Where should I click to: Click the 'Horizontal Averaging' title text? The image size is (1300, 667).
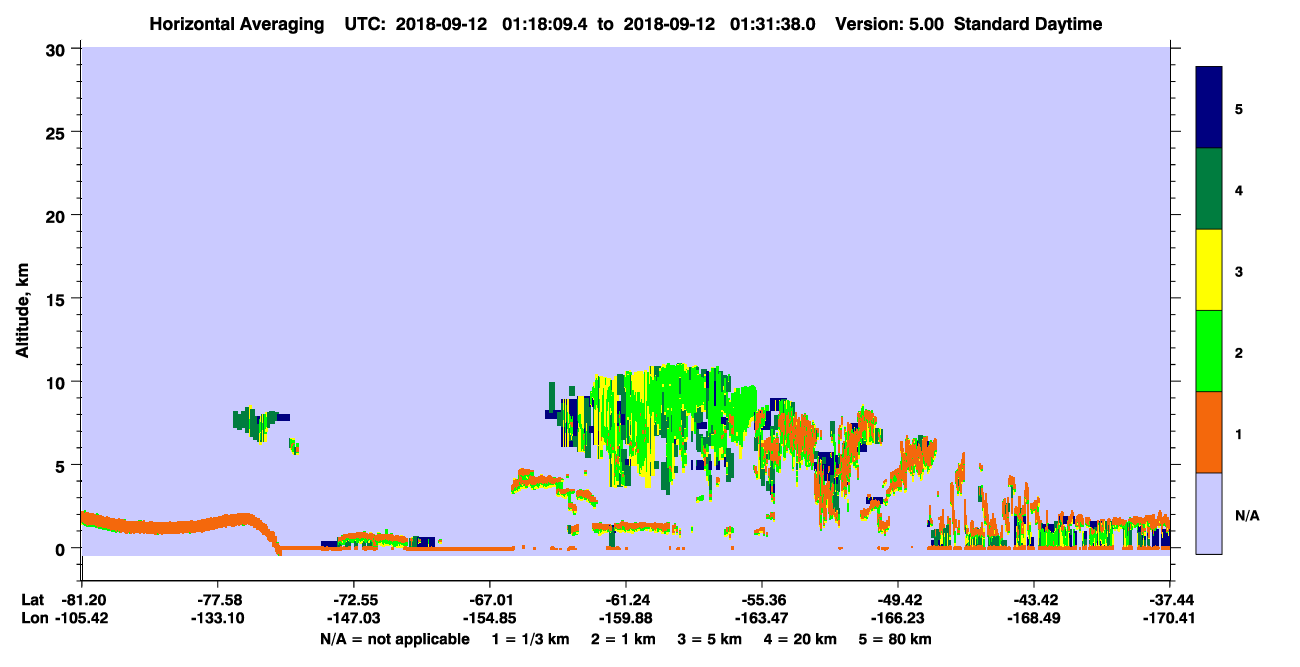(x=238, y=24)
